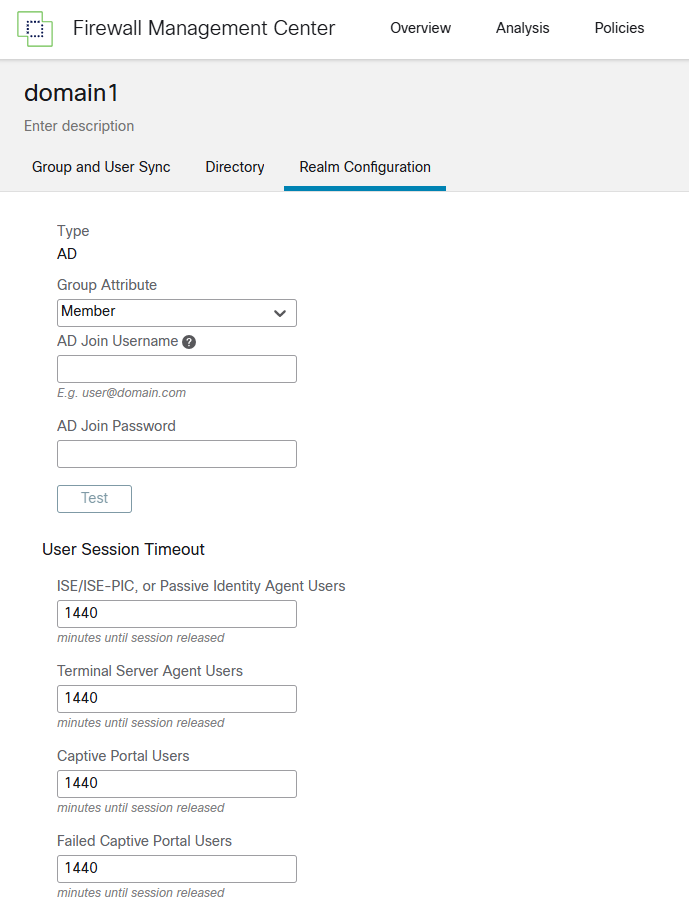Open the Overview menu
This screenshot has height=910, width=689.
420,28
